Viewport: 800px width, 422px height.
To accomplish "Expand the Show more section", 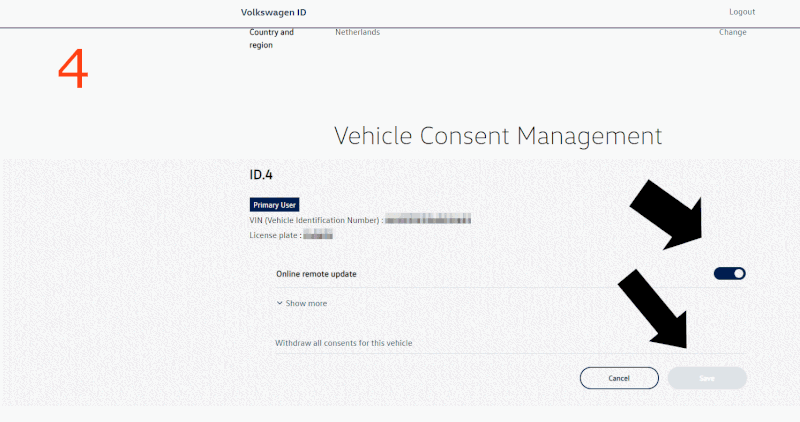I will (302, 303).
